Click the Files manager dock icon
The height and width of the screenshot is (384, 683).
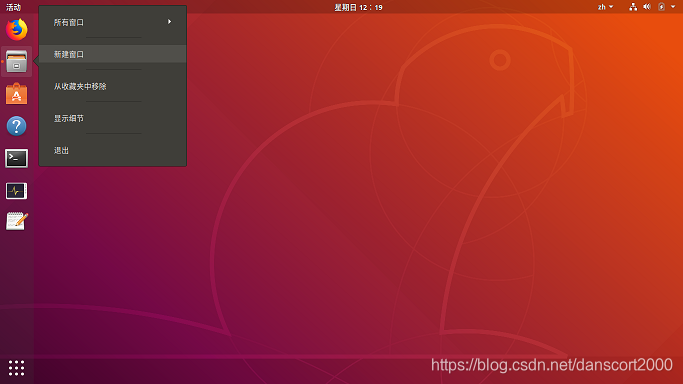[17, 61]
